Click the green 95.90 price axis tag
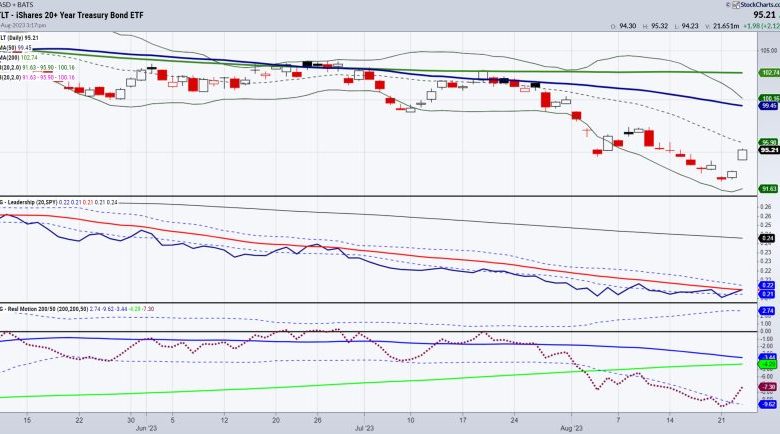The width and height of the screenshot is (780, 434). [x=770, y=142]
